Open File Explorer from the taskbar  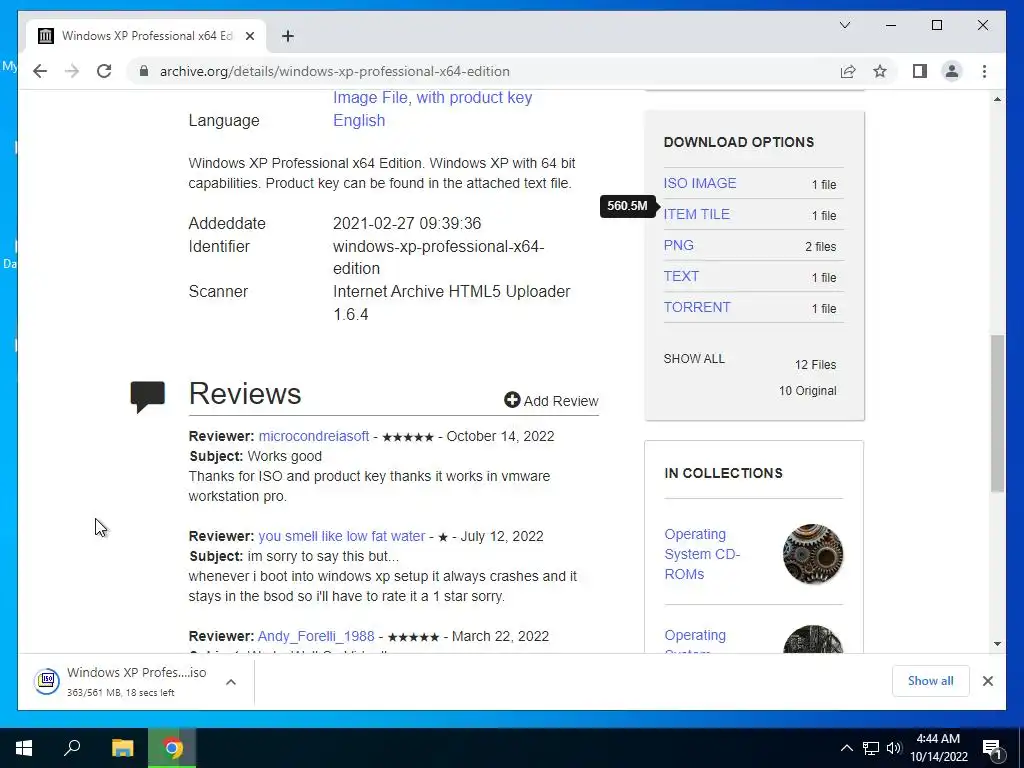tap(122, 748)
